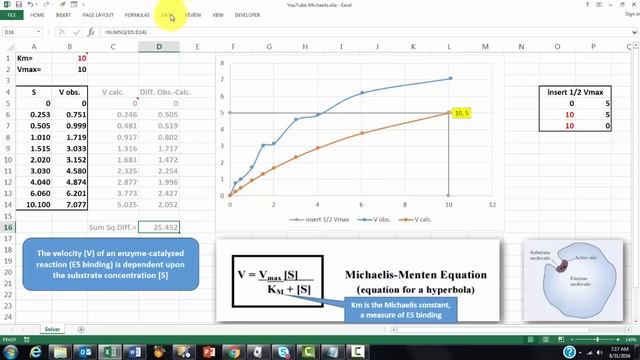Click the Select All corner triangle of the sheet
This screenshot has height=360, width=640.
(9, 47)
